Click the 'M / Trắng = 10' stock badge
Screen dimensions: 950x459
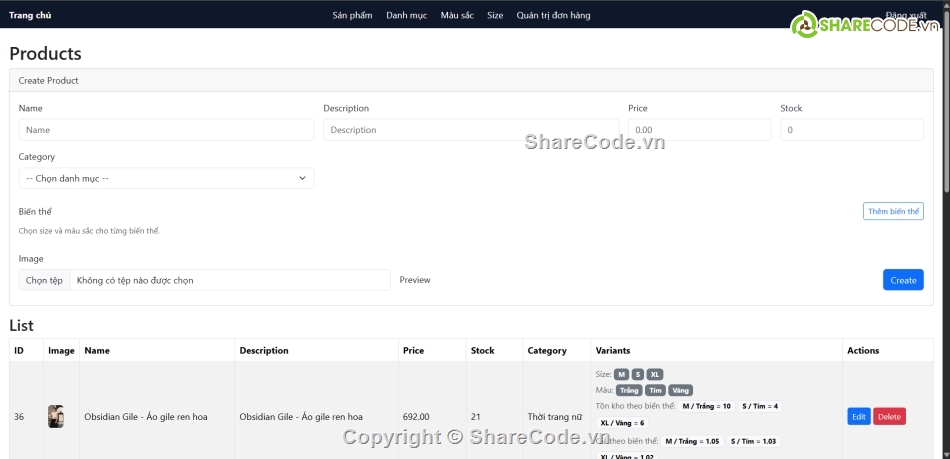(x=706, y=406)
